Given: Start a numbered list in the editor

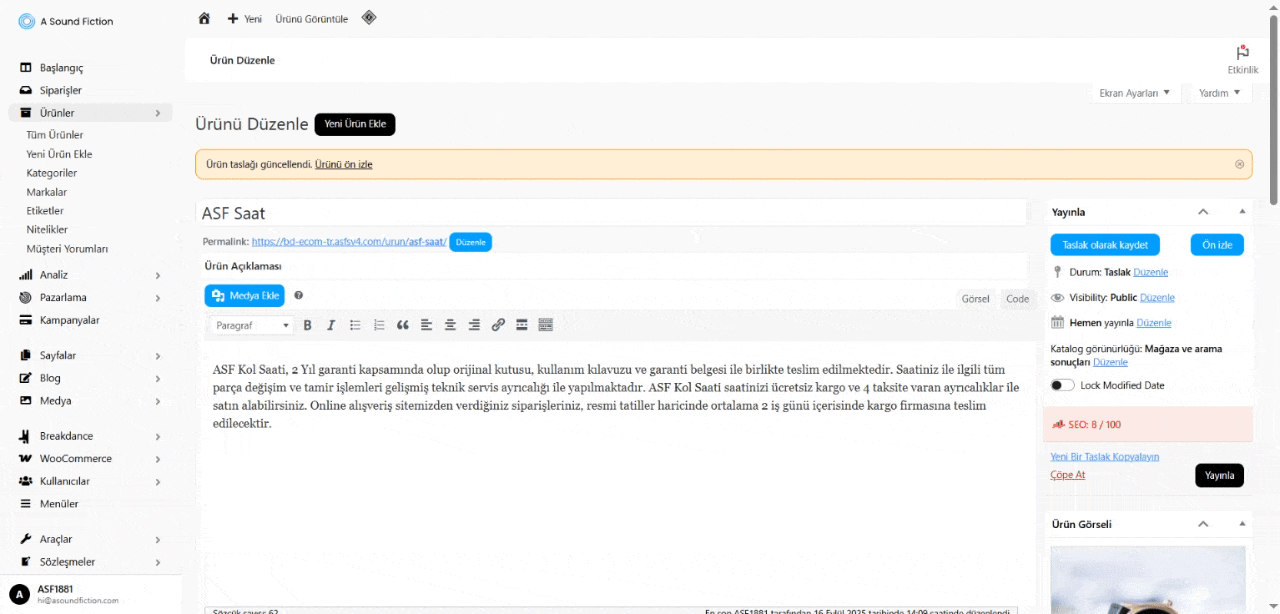Looking at the screenshot, I should pyautogui.click(x=379, y=325).
